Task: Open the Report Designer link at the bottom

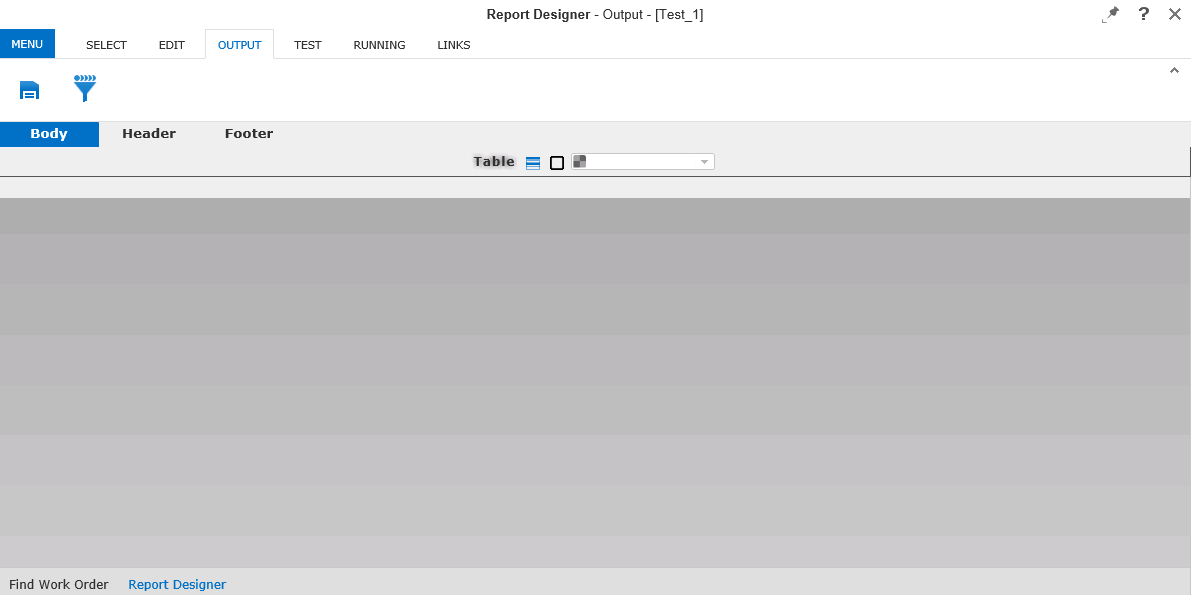Action: [177, 584]
